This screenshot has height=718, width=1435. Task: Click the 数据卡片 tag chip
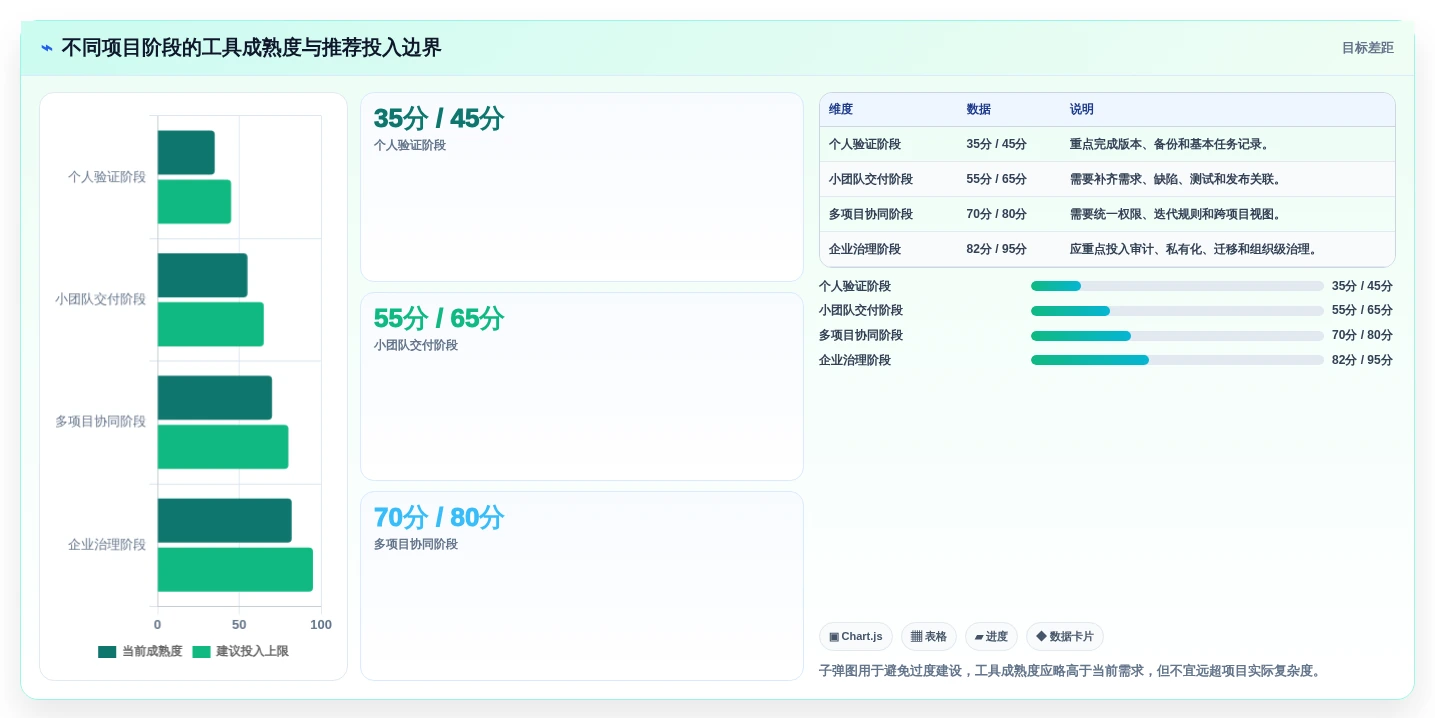pos(1065,637)
